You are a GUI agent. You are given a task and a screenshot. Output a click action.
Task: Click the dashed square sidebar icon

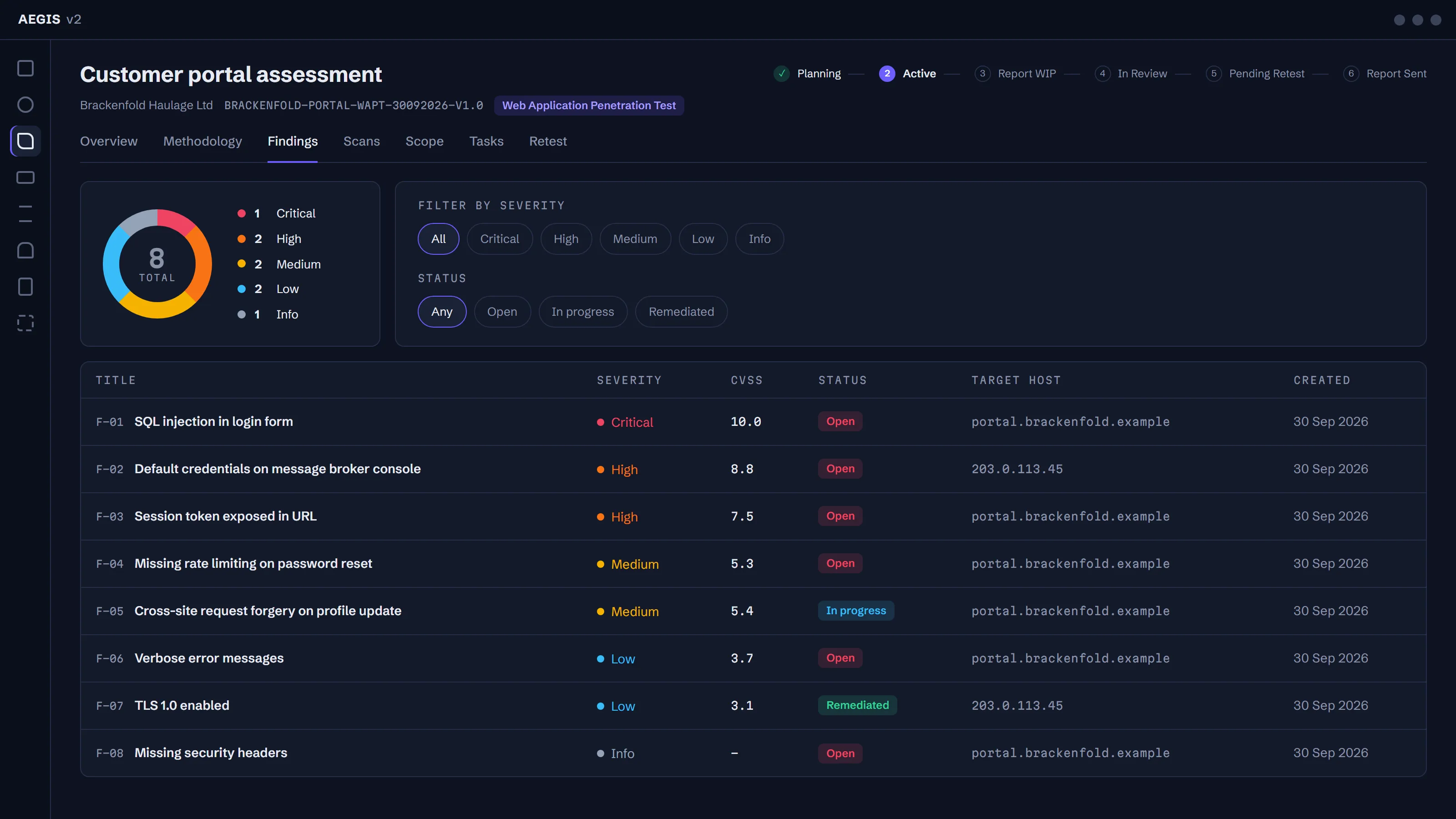tap(25, 323)
